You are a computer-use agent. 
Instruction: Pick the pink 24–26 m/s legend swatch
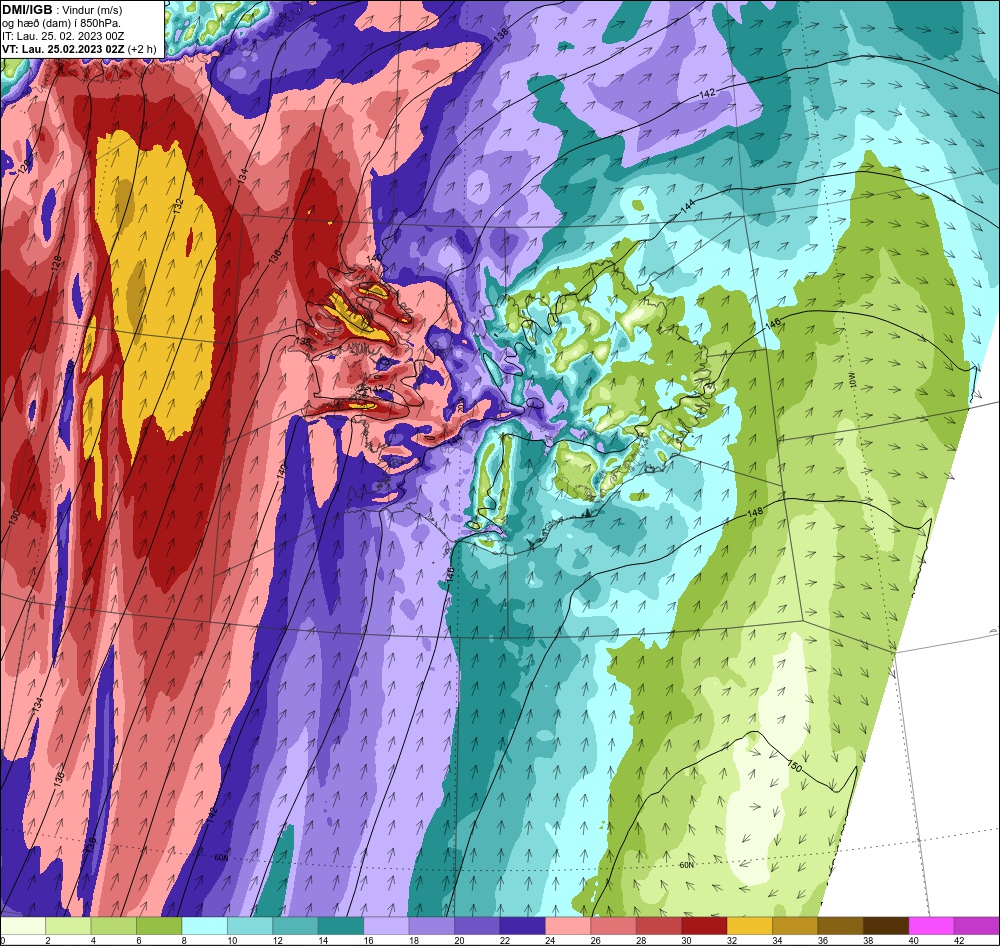click(x=568, y=926)
